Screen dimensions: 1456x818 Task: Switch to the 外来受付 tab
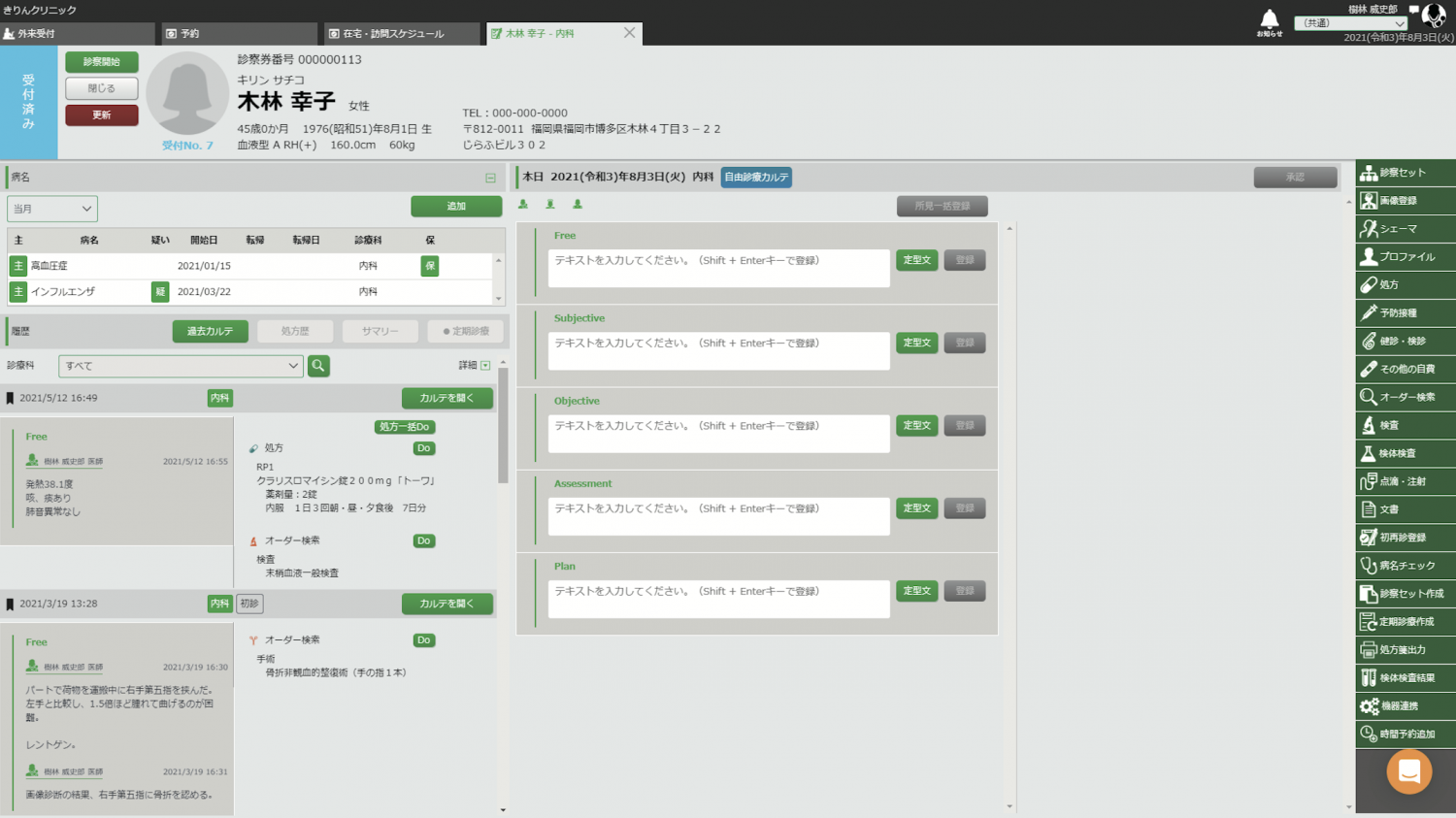point(78,33)
